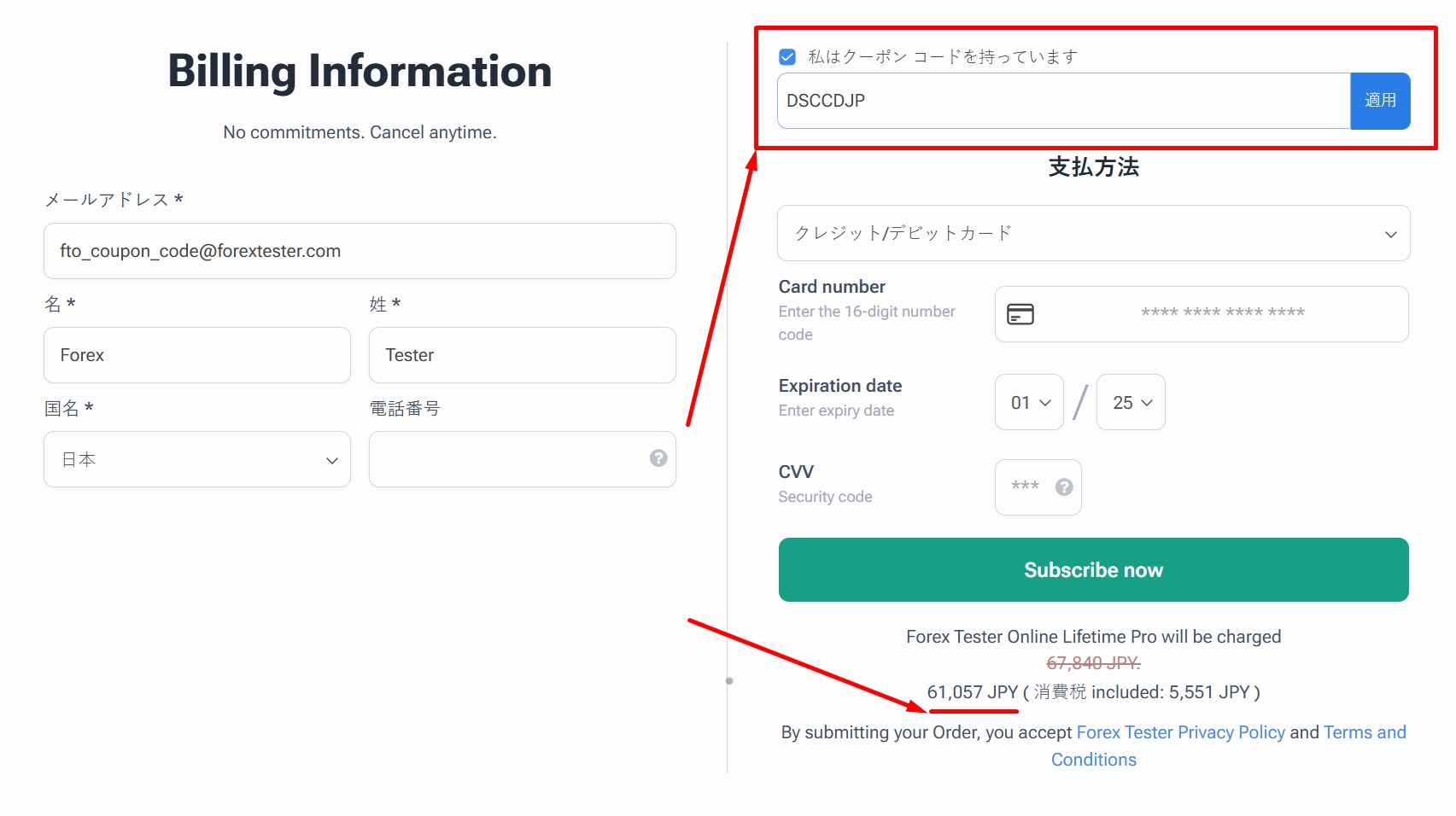Open the country dropdown showing 日本
Viewport: 1456px width, 816px height.
[x=197, y=459]
